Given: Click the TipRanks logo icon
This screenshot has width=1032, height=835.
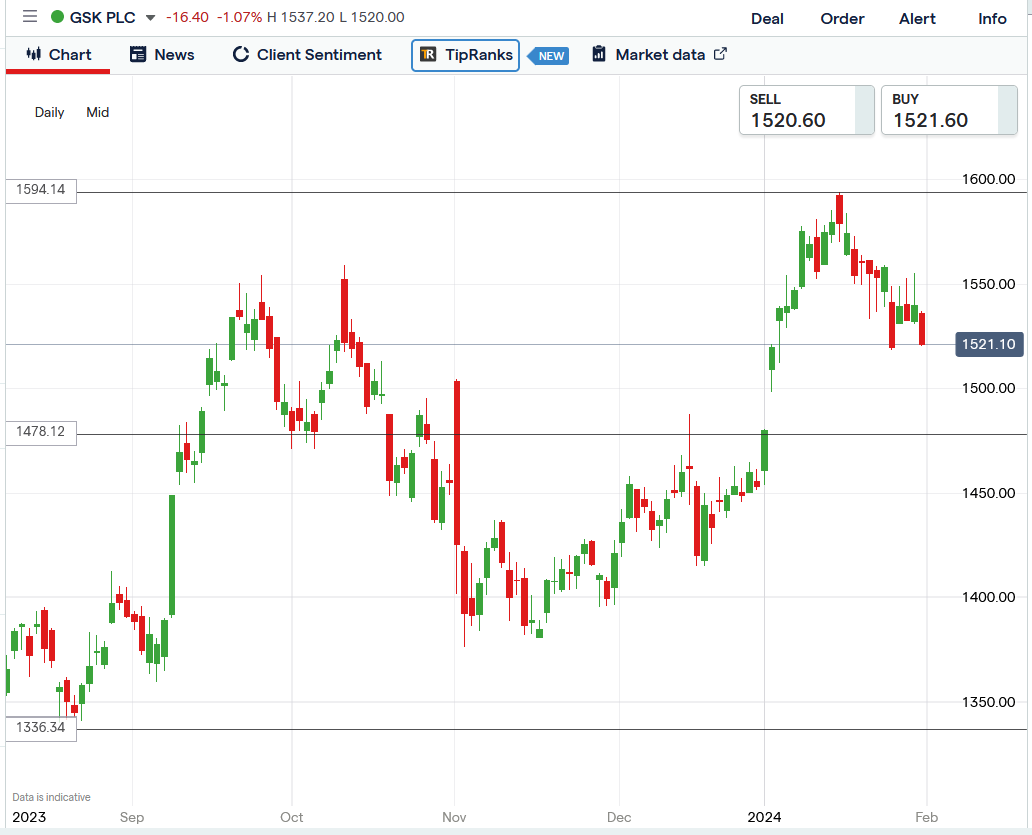Looking at the screenshot, I should pyautogui.click(x=428, y=55).
